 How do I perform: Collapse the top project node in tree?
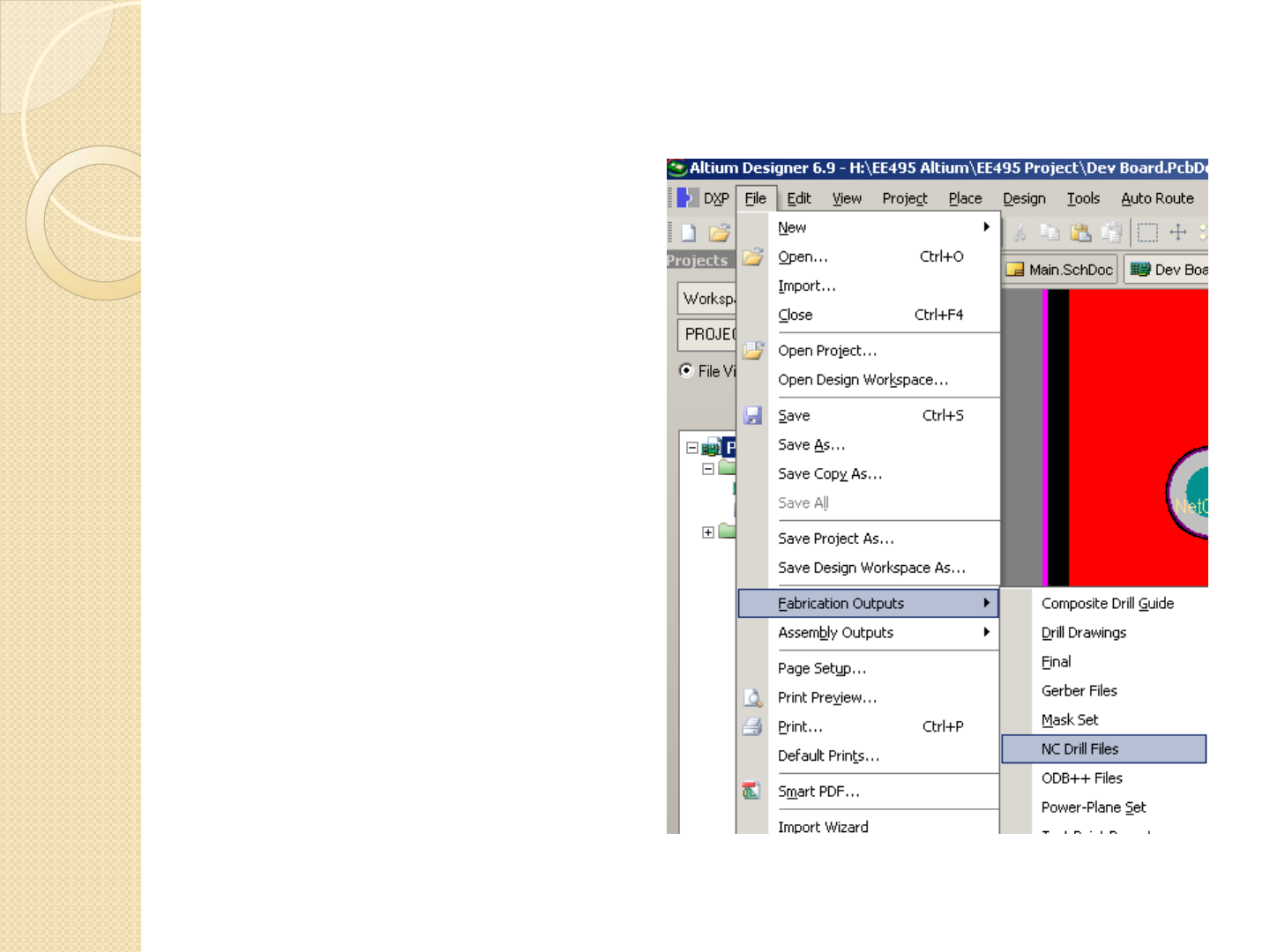tap(692, 448)
